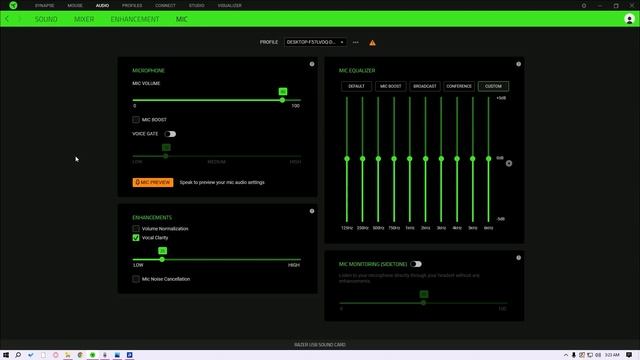Uncheck Vocal Clarity
The image size is (640, 360).
click(x=136, y=238)
